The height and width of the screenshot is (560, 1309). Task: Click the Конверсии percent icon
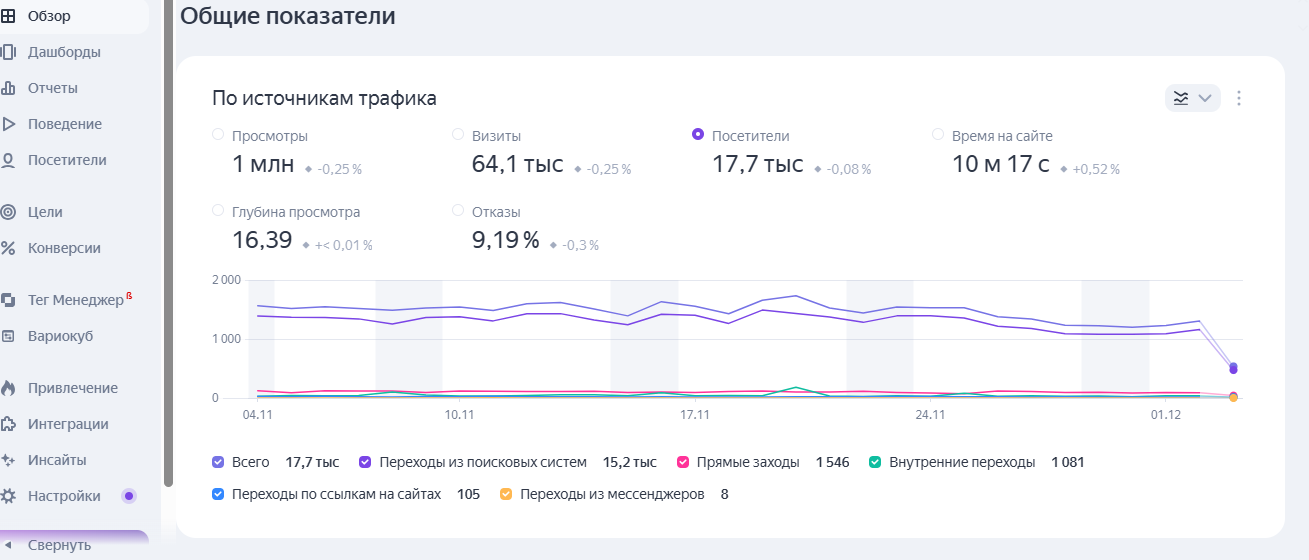tap(8, 248)
